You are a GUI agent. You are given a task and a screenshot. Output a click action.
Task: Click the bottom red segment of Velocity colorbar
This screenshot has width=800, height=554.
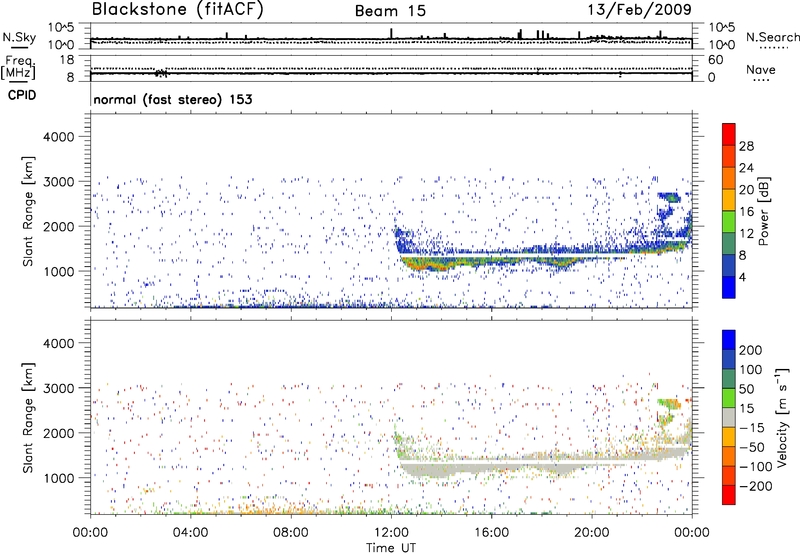tap(729, 495)
